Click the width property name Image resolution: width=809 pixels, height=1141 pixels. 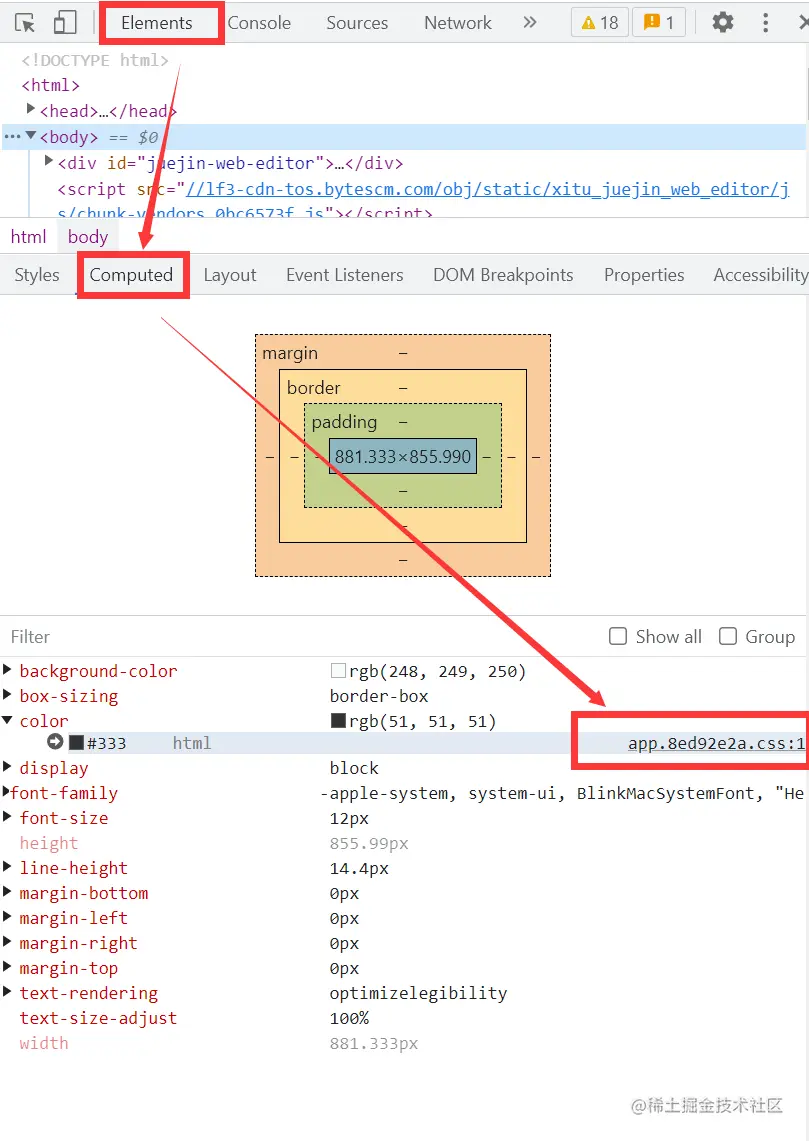click(44, 1043)
